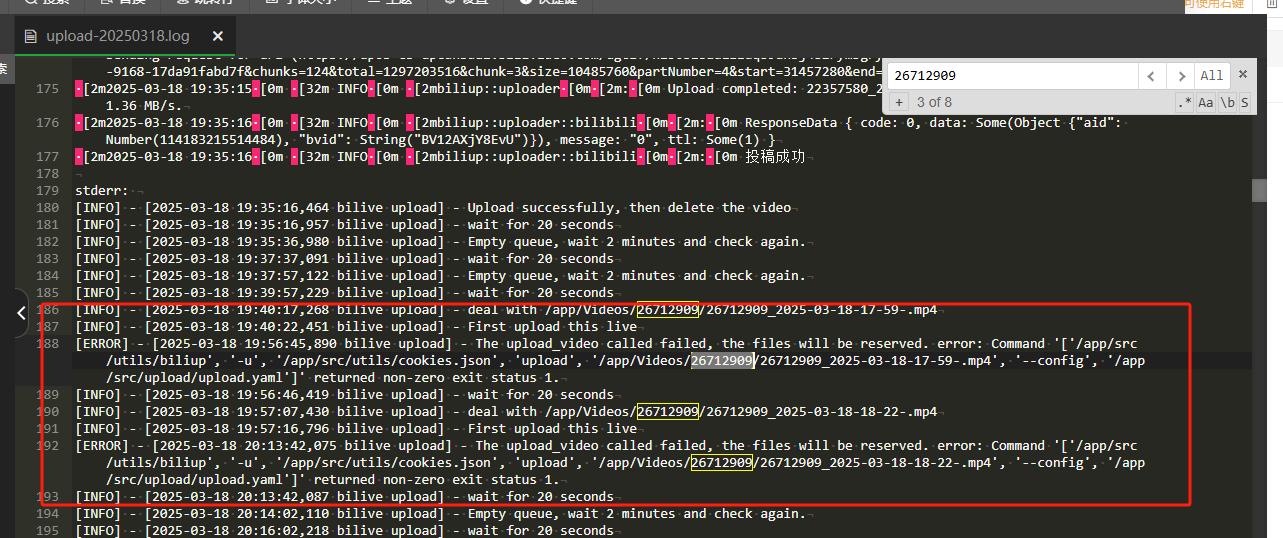The width and height of the screenshot is (1283, 538).
Task: Click line number 177 in the gutter
Action: [x=46, y=157]
